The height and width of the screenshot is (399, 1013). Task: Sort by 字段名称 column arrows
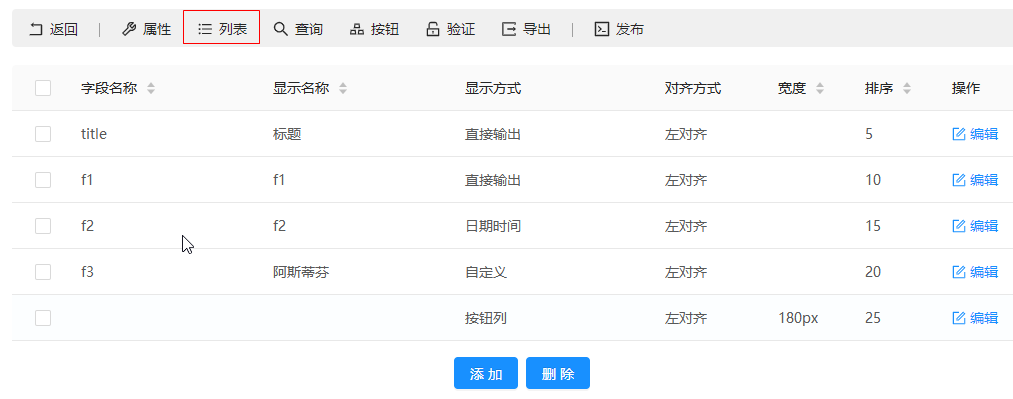coord(151,88)
